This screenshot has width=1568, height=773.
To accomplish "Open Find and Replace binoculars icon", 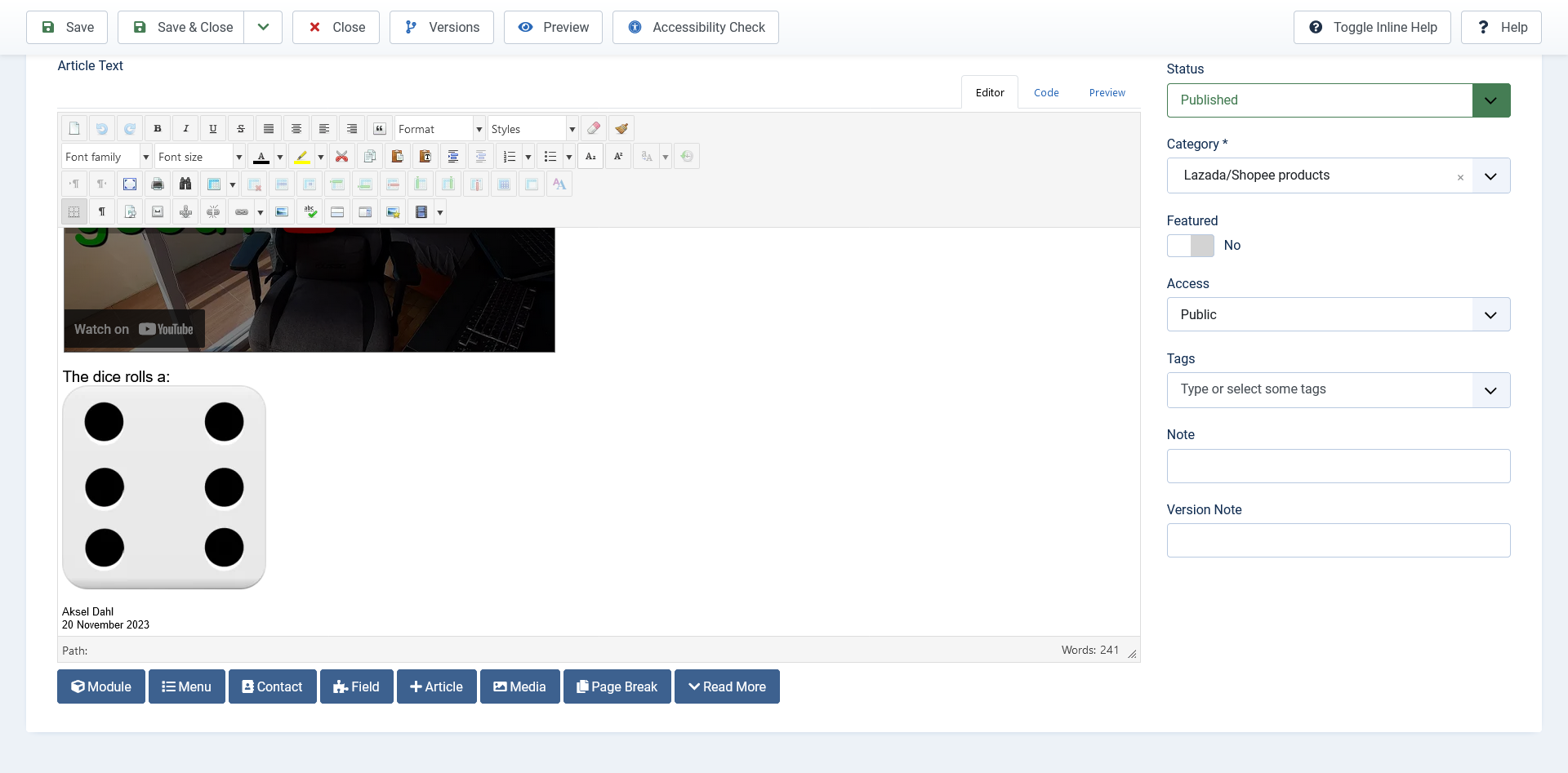I will [185, 184].
